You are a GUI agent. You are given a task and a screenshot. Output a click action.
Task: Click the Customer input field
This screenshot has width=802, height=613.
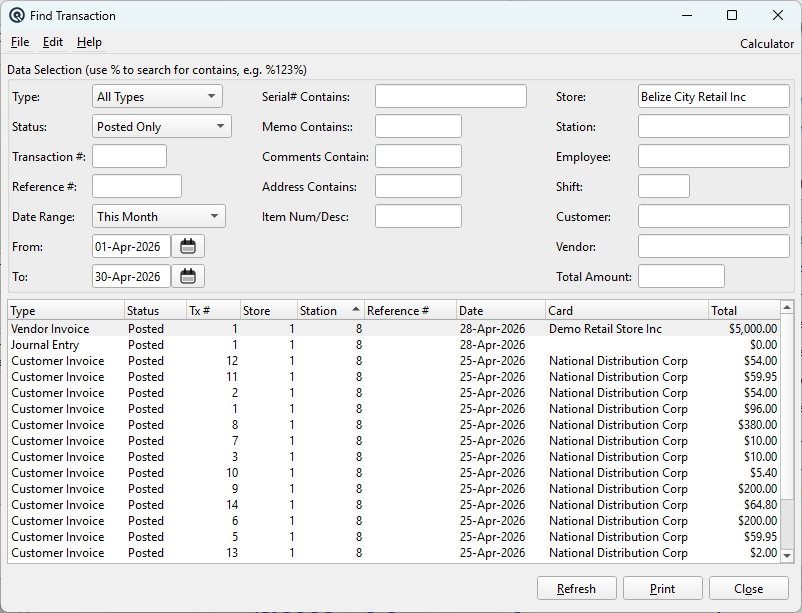click(714, 216)
